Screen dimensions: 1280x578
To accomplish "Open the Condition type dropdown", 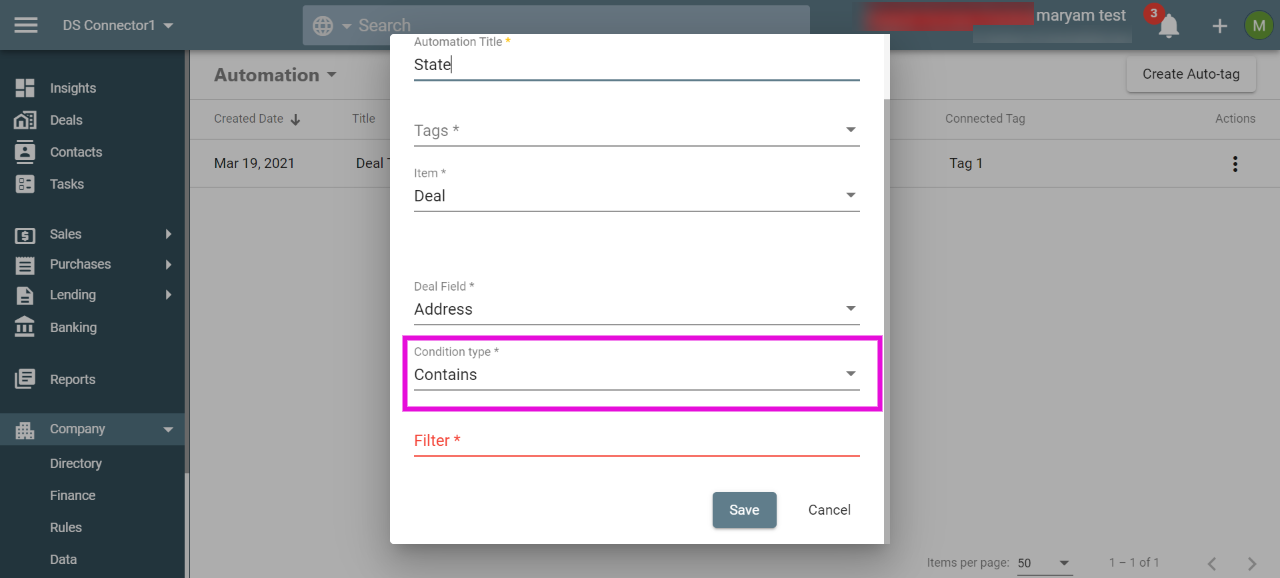I will 637,368.
